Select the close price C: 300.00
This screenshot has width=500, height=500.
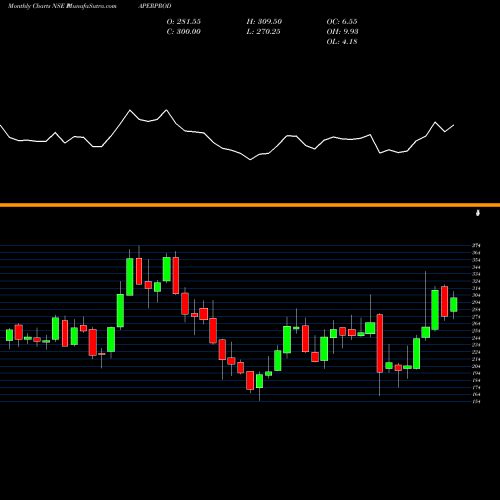[184, 31]
